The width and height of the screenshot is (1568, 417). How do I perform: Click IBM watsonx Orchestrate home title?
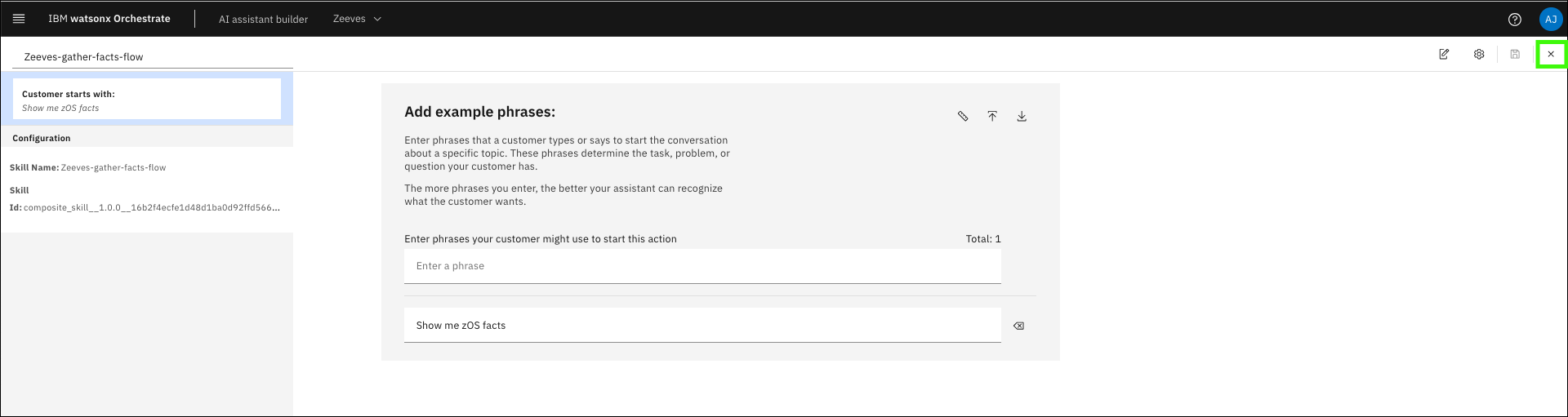[109, 19]
